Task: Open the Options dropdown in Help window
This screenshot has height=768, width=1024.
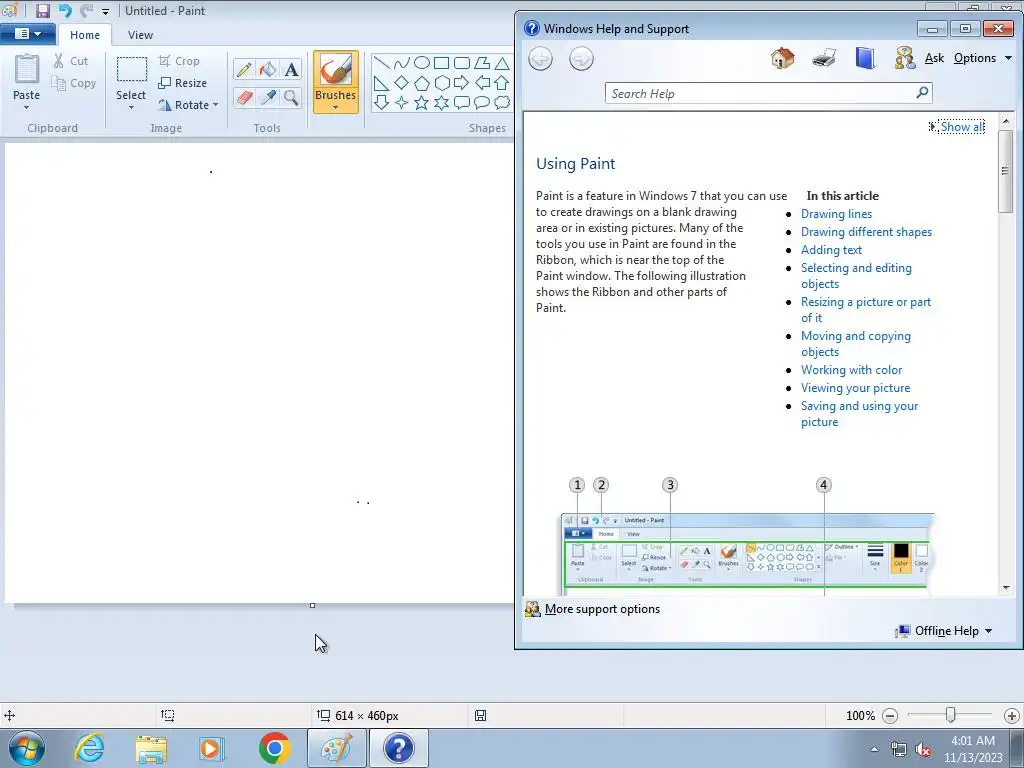Action: [x=983, y=58]
